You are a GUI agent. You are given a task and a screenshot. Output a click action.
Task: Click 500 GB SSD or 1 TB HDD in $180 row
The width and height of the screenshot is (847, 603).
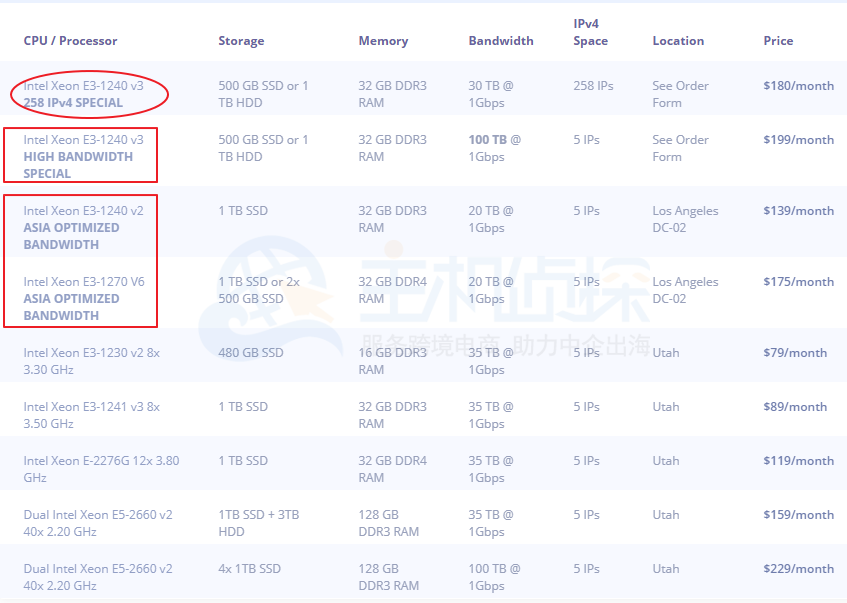coord(263,94)
